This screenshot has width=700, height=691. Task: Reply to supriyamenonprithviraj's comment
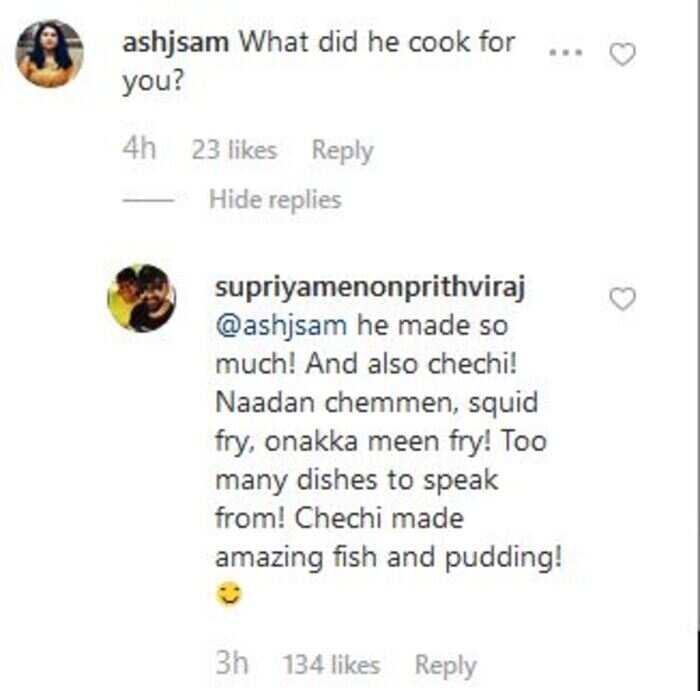click(446, 666)
